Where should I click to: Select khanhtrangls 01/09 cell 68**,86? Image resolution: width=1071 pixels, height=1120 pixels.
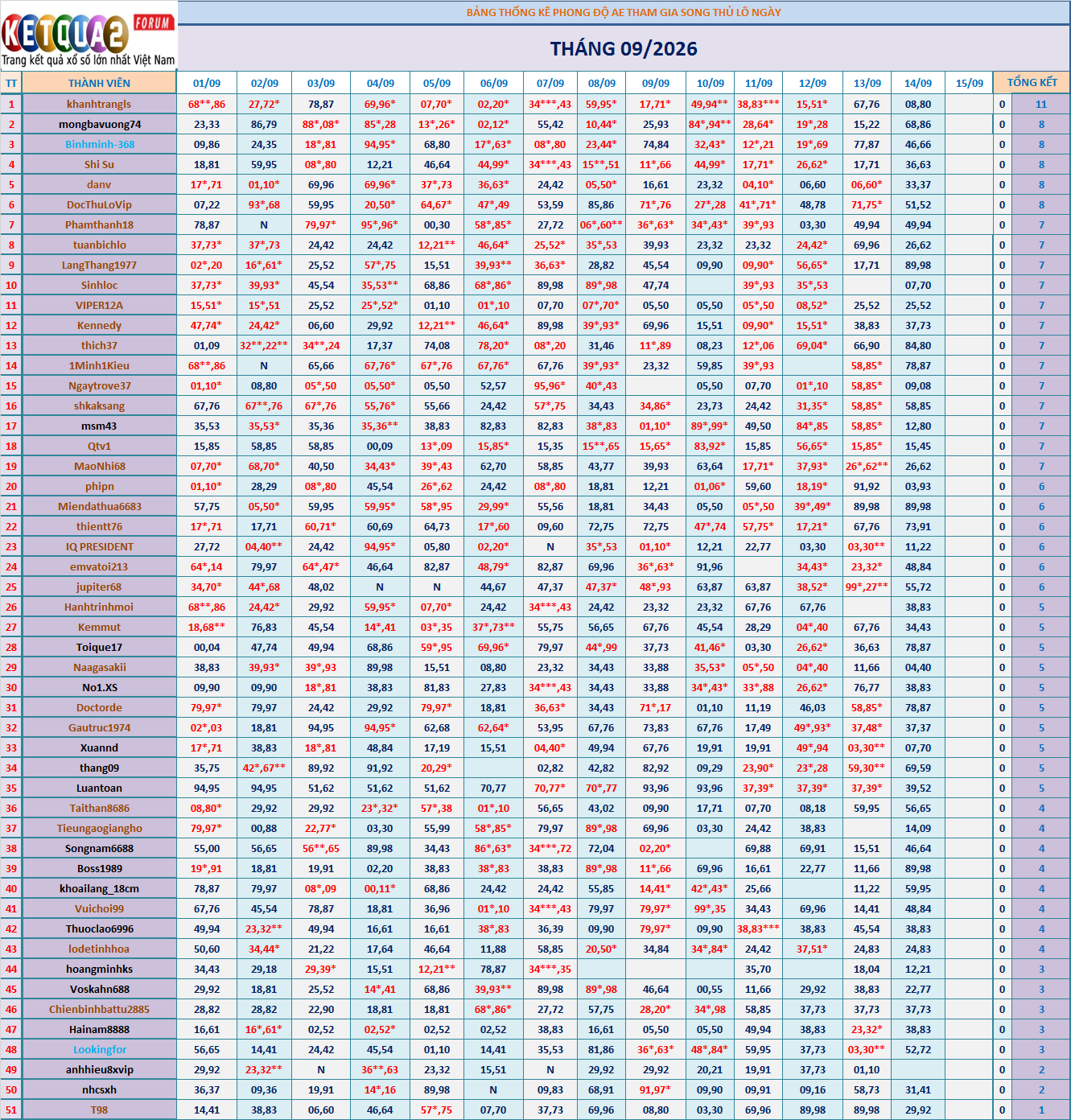207,104
